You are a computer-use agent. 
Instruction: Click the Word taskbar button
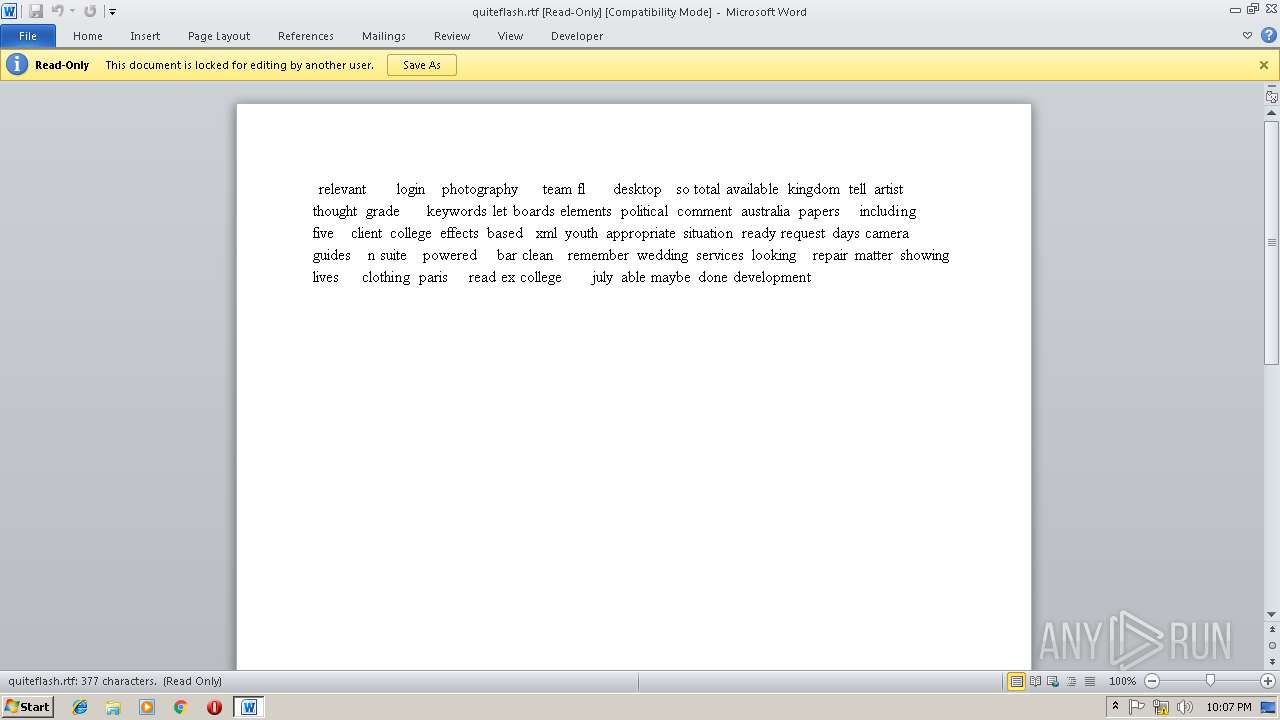[249, 707]
